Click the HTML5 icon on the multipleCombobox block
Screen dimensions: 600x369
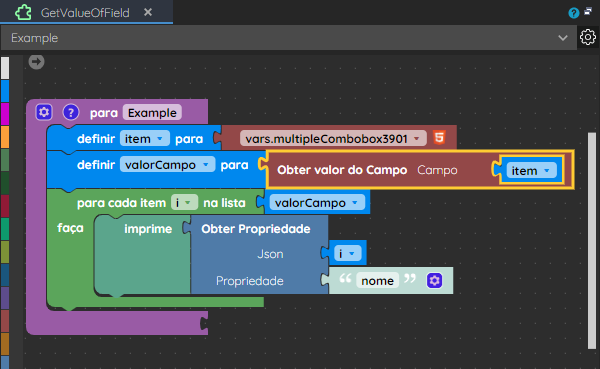coord(439,137)
